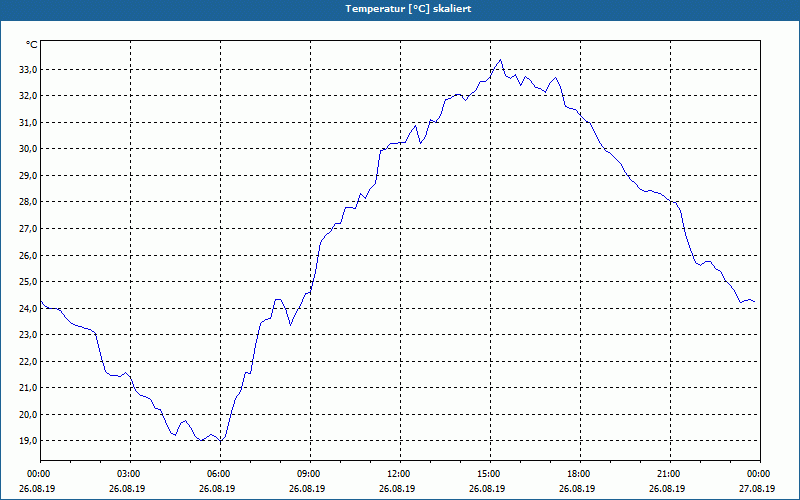Pick the 27,0 temperature tick label
This screenshot has height=500, width=800.
28,229
